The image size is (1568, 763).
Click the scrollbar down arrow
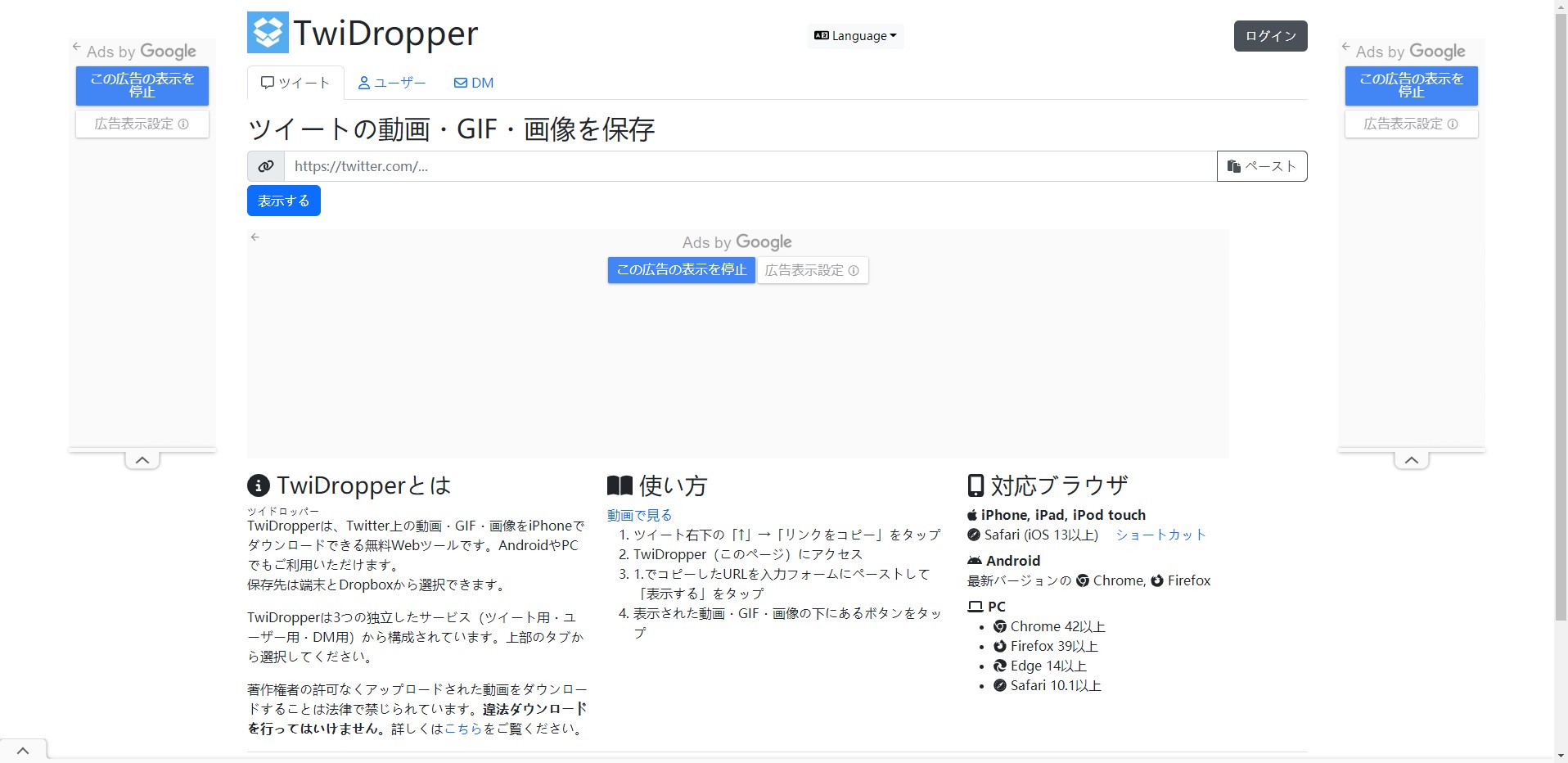1561,756
